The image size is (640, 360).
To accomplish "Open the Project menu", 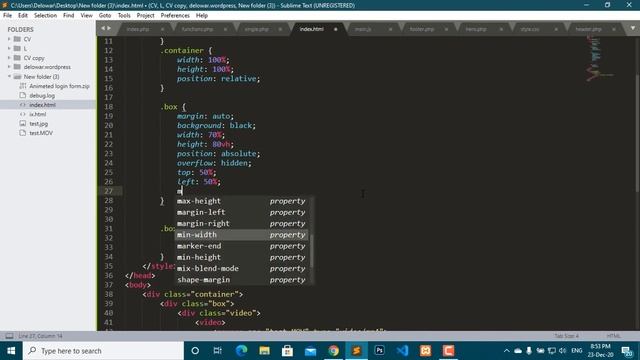I will [x=145, y=16].
